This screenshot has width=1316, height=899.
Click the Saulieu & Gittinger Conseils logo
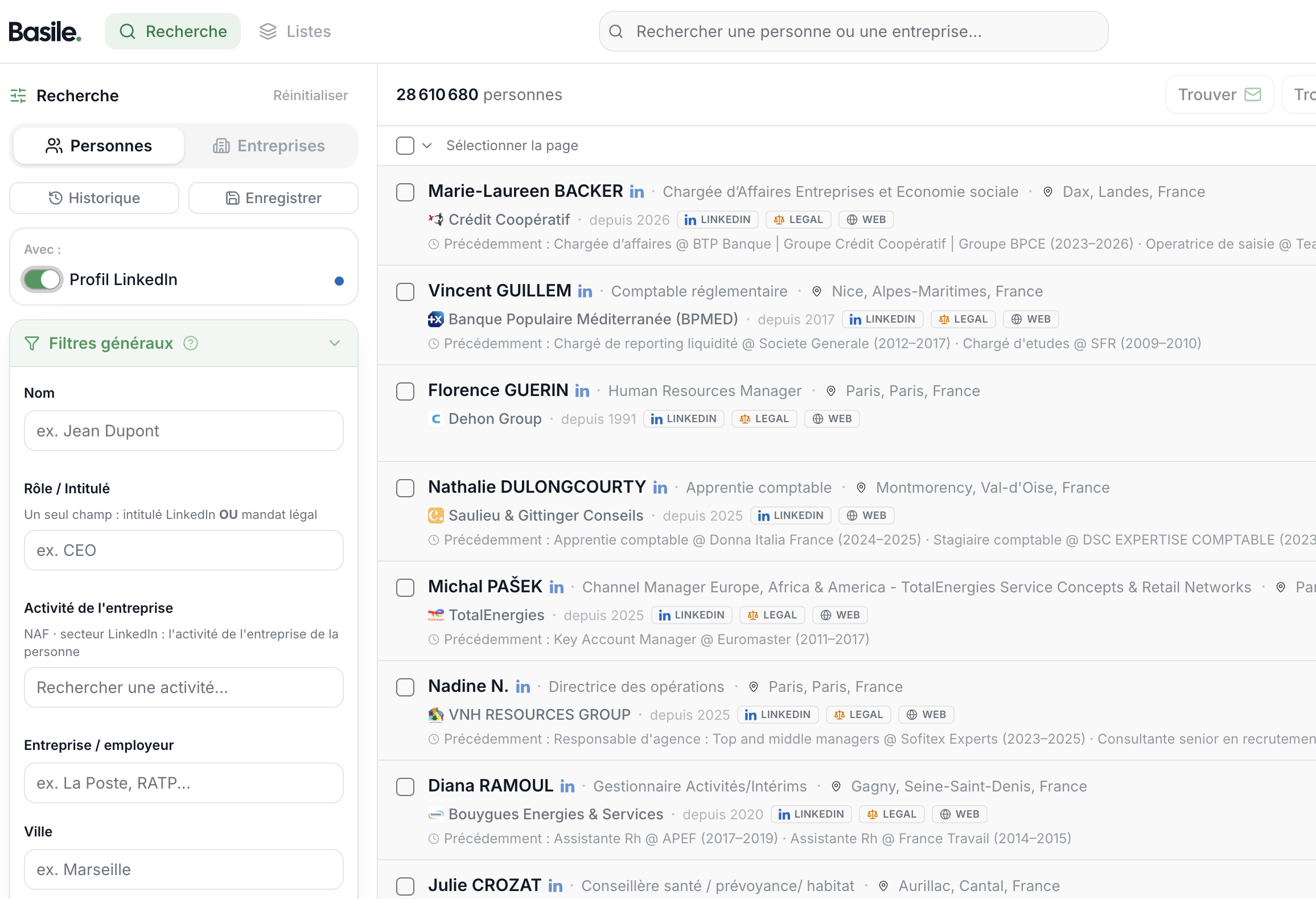click(436, 516)
